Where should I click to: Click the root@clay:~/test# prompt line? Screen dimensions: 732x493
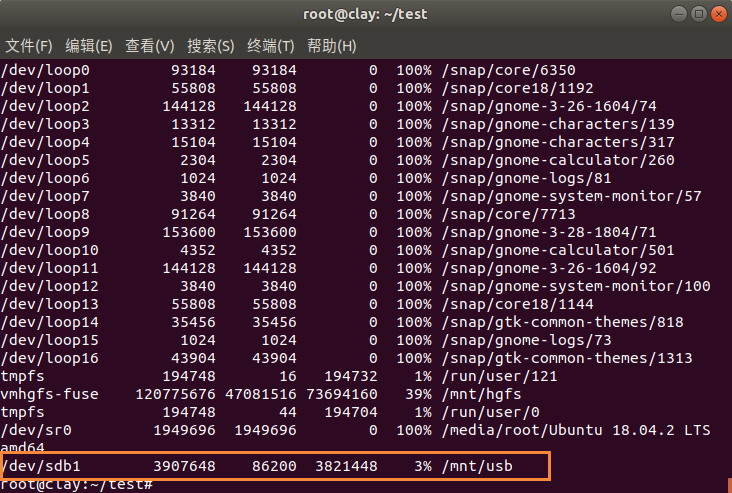[77, 486]
